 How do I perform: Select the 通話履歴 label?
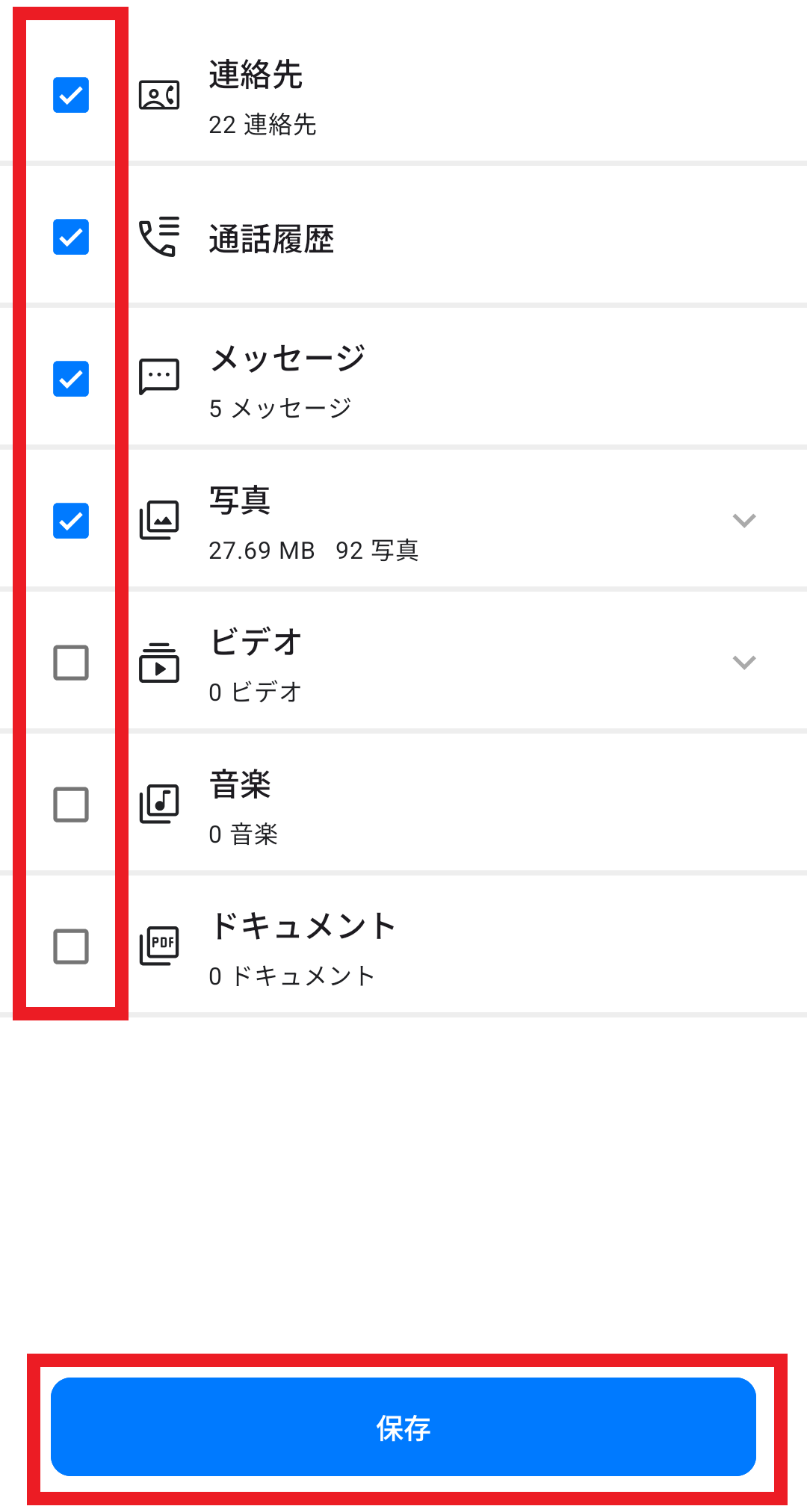(271, 240)
